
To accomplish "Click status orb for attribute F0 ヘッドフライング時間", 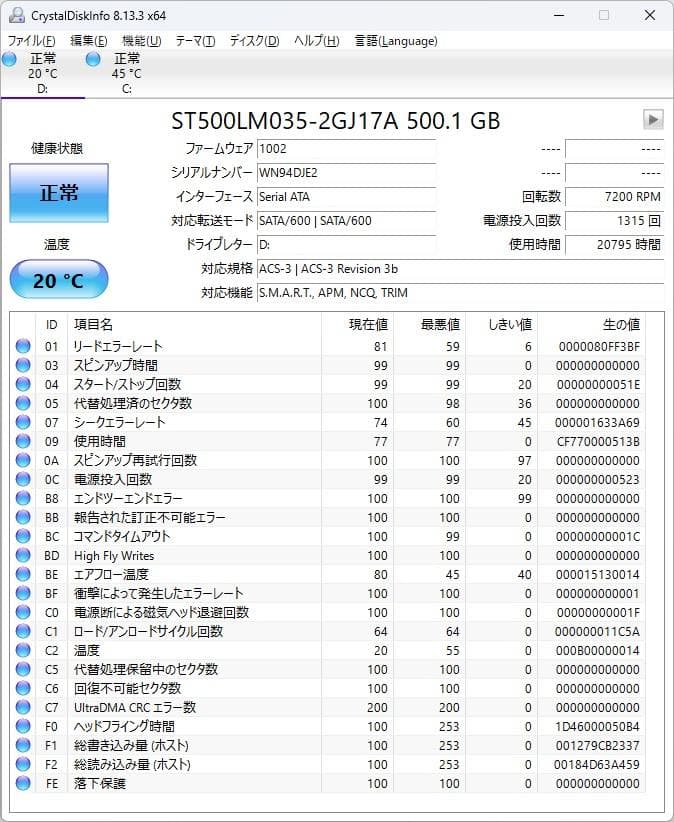I will coord(23,726).
